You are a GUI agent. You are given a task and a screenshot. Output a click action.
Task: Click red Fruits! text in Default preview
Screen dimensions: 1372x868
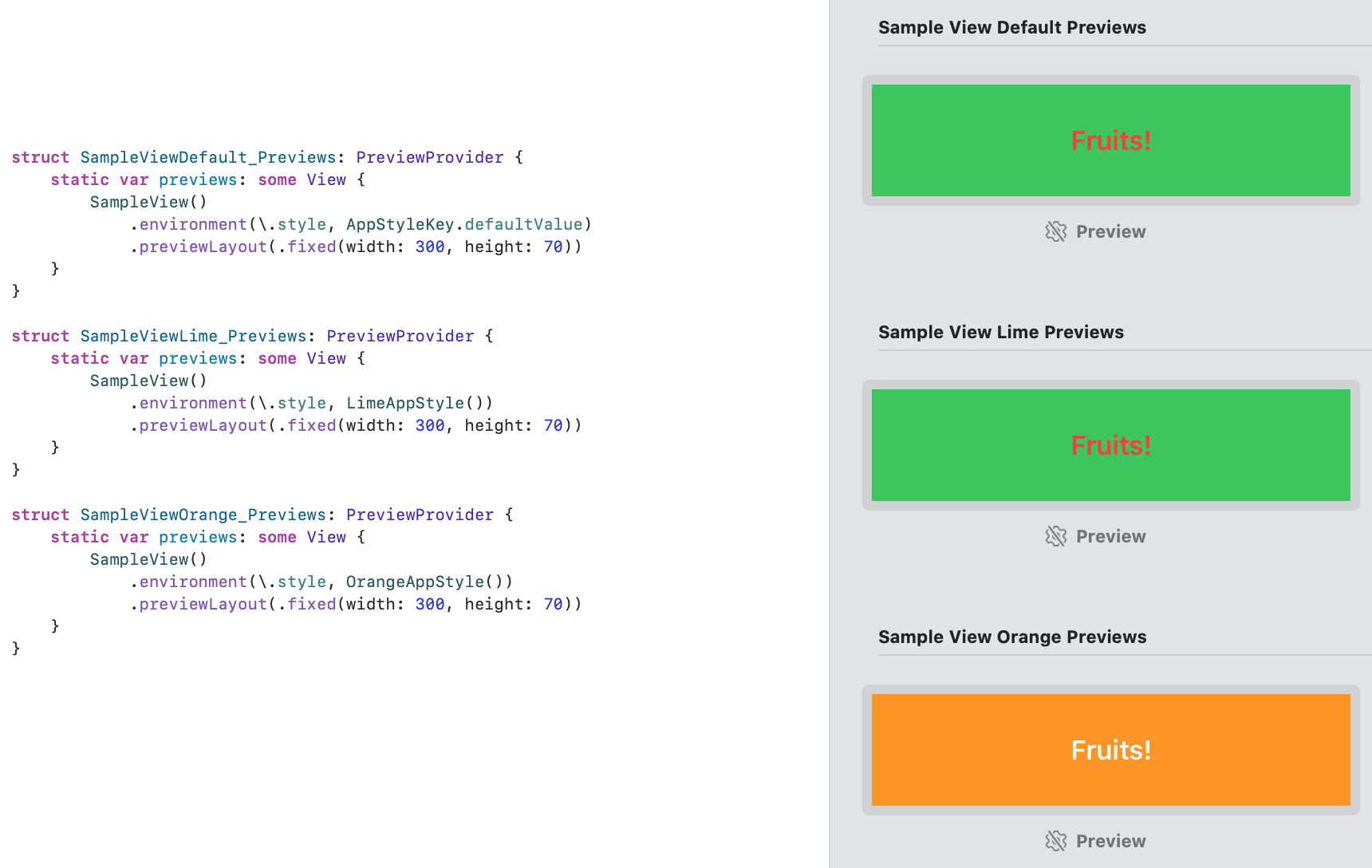(1110, 140)
